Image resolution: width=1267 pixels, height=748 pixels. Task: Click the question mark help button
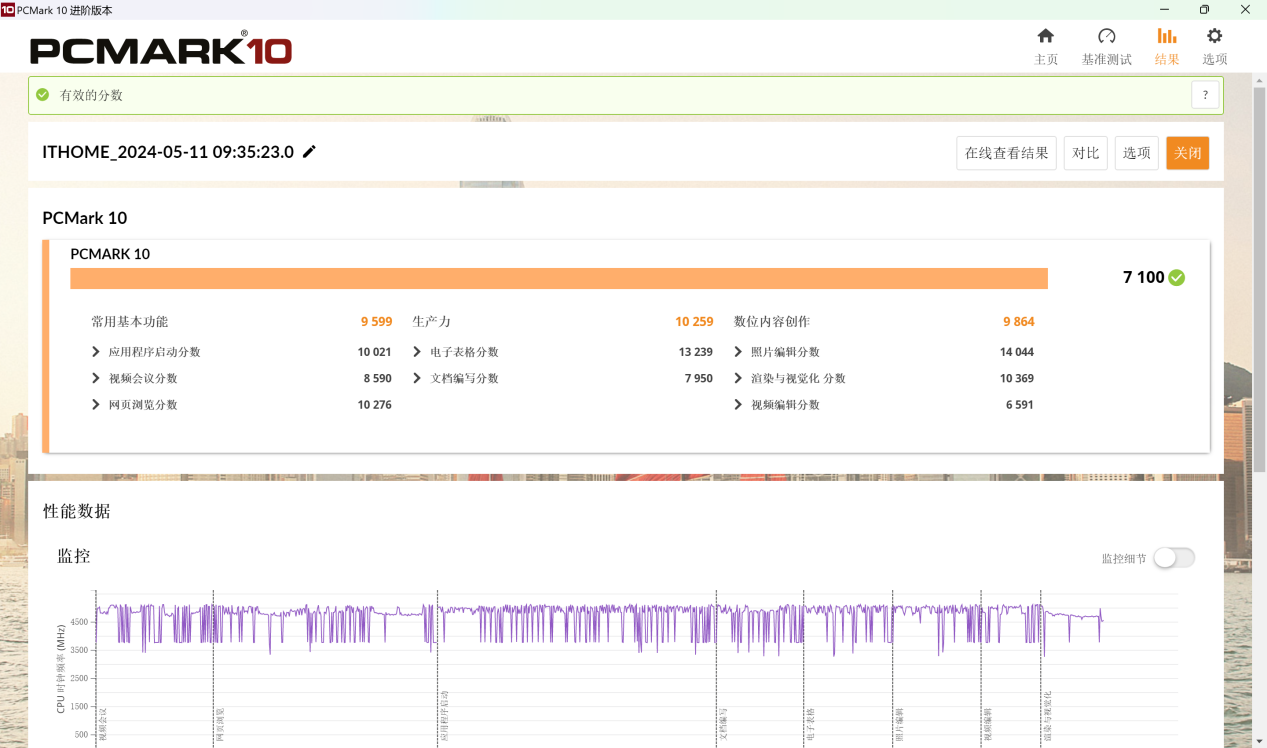click(1205, 95)
